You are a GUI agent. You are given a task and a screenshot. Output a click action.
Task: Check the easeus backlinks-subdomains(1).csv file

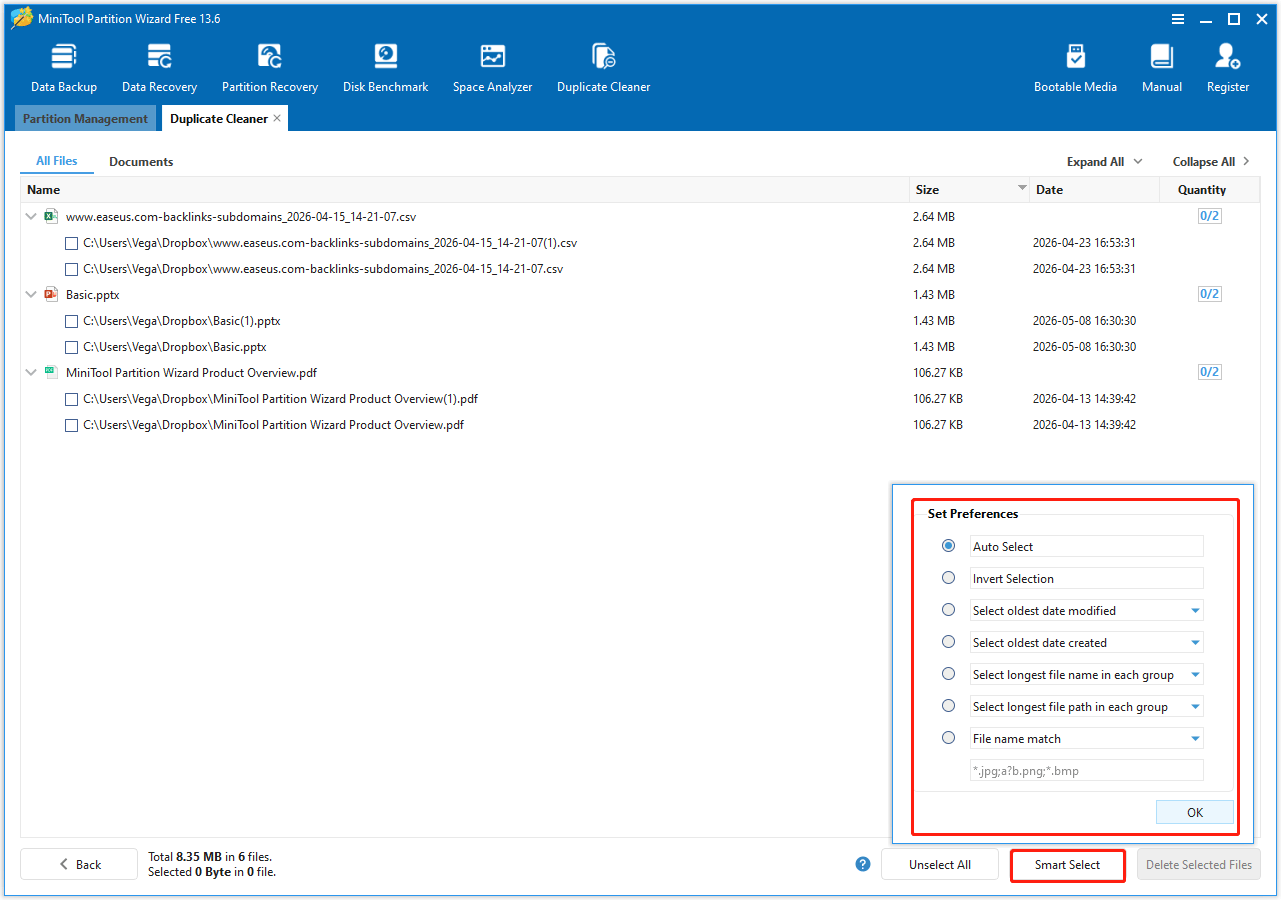click(71, 242)
